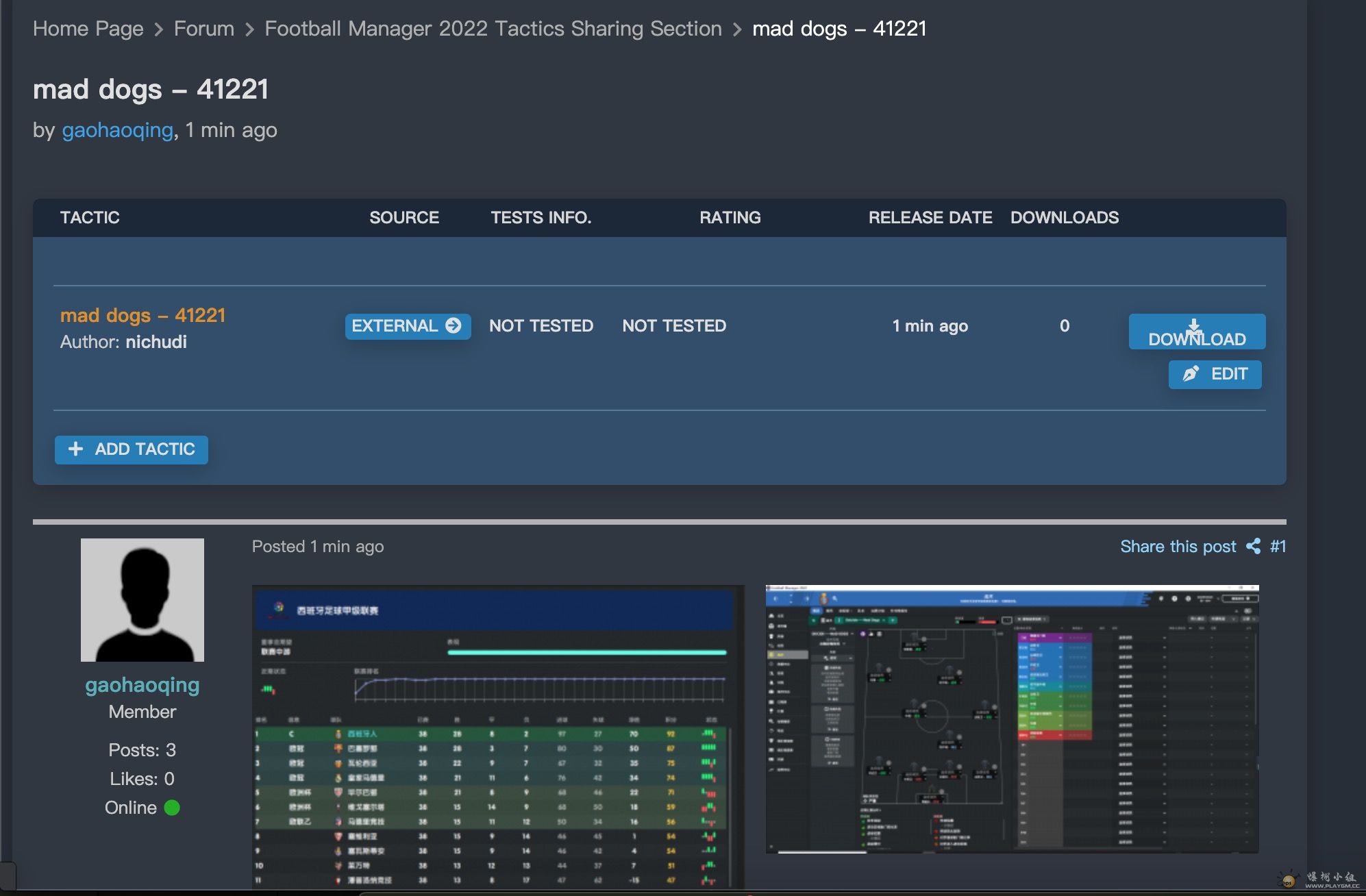The width and height of the screenshot is (1366, 896).
Task: Edit the tactic entry
Action: 1215,374
